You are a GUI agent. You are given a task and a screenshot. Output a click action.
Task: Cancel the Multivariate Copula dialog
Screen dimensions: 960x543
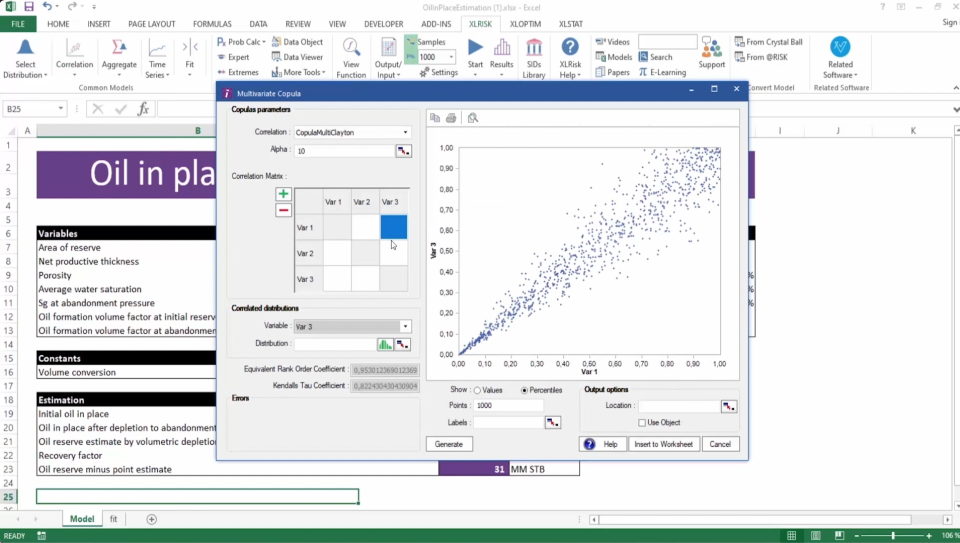pos(720,444)
